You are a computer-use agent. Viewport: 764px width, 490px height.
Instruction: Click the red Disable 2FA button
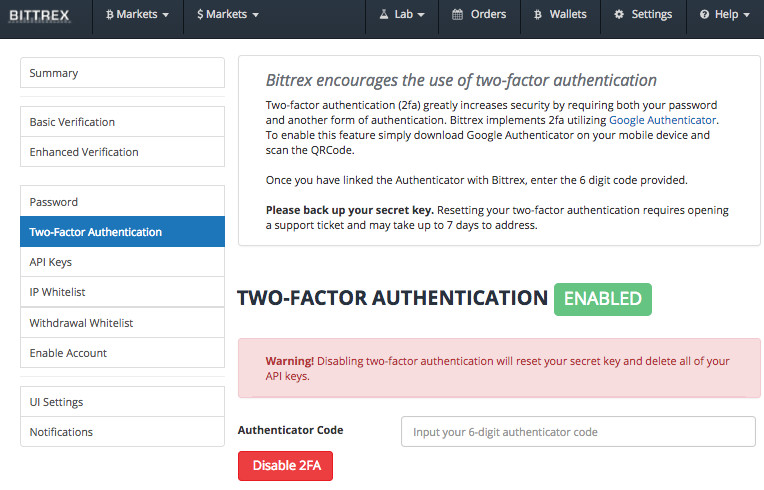(286, 466)
